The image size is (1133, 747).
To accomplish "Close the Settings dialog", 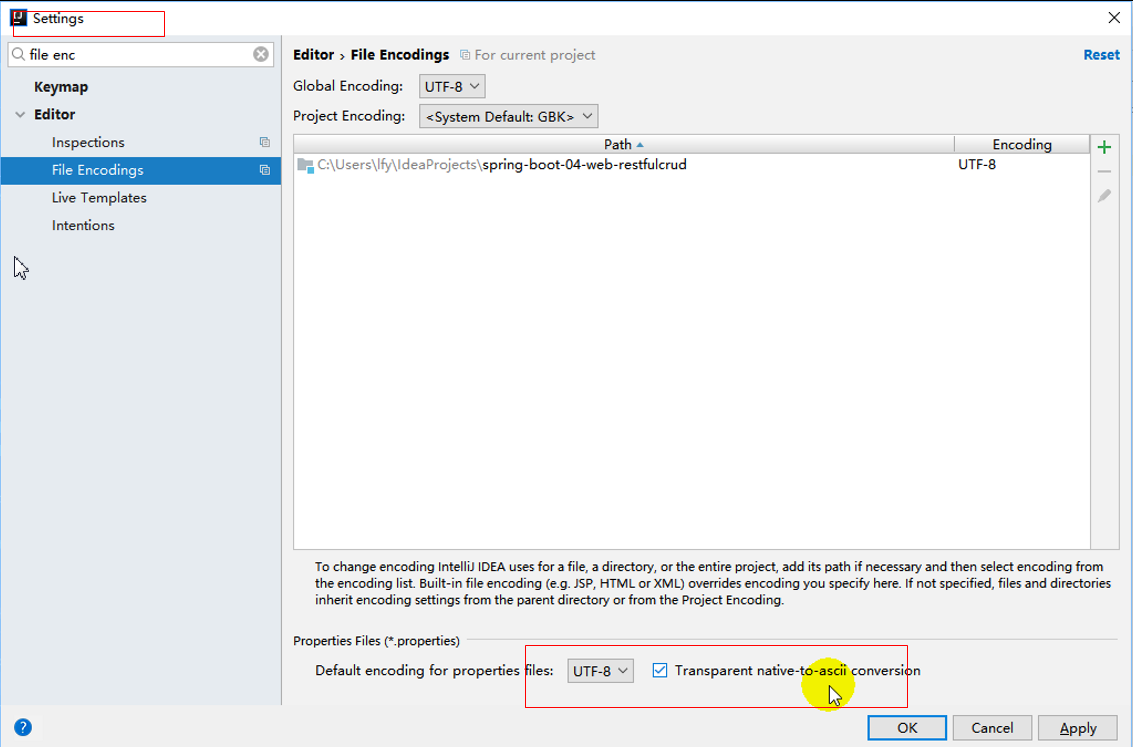I will coord(1113,18).
